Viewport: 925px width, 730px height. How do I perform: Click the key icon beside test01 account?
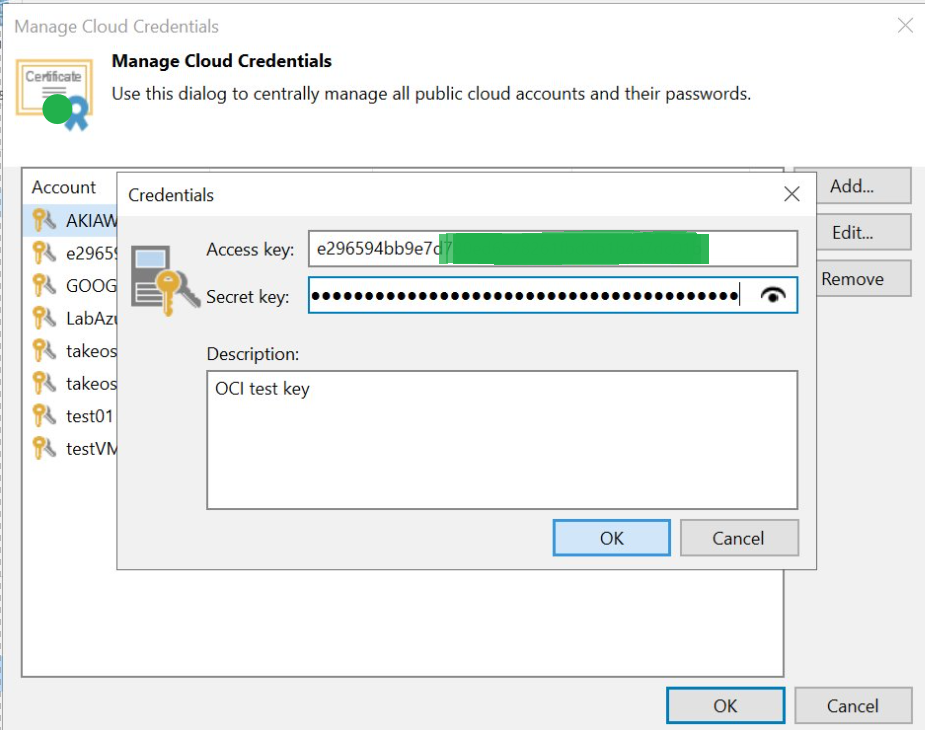pos(44,415)
